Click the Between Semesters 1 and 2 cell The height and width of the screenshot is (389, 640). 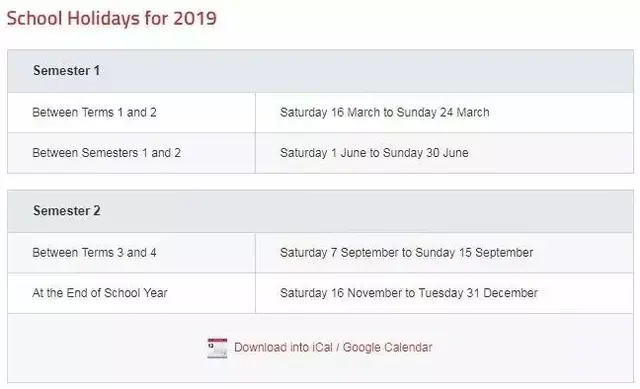click(x=131, y=153)
